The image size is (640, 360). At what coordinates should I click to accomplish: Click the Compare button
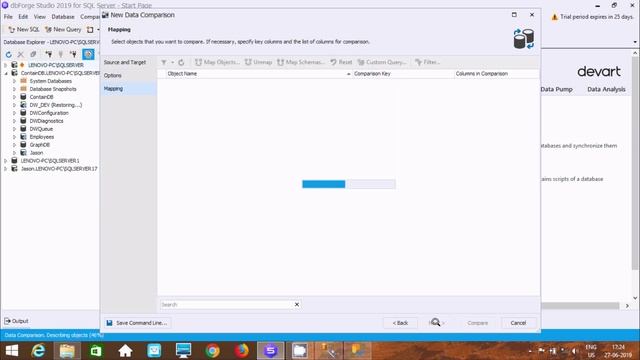pyautogui.click(x=478, y=323)
